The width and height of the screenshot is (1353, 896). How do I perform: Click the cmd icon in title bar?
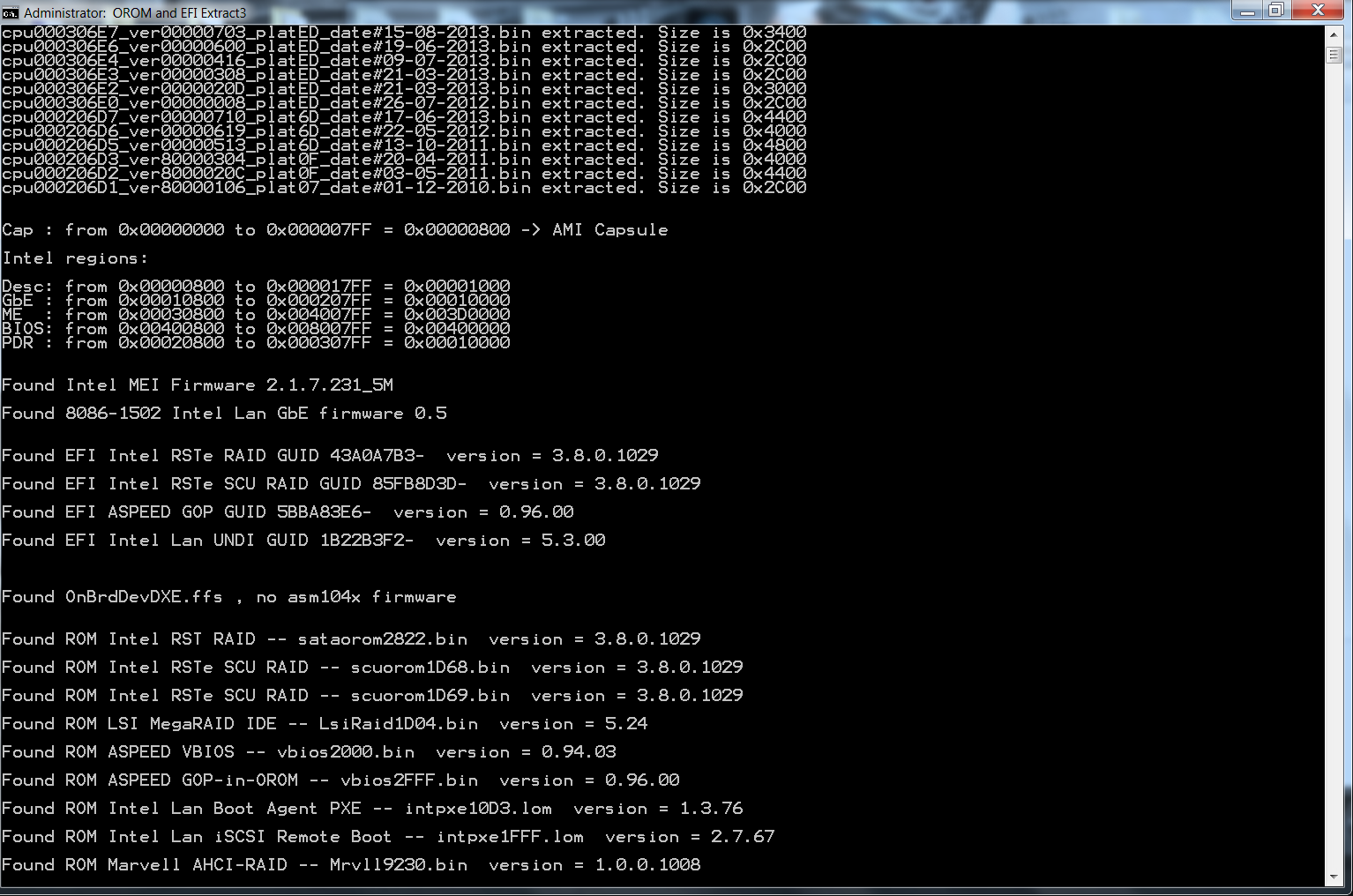[11, 12]
